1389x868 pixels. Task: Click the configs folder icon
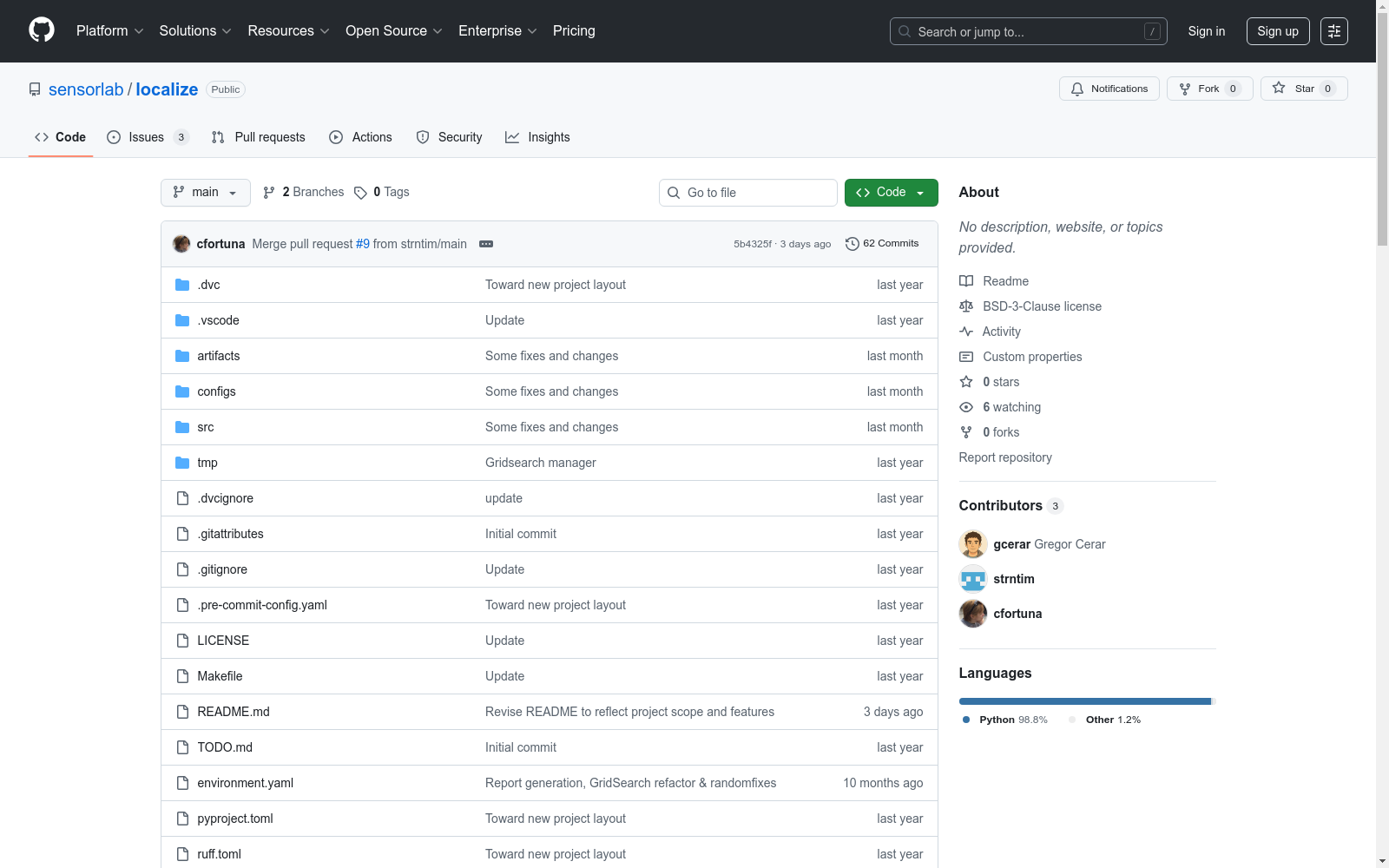pos(182,391)
